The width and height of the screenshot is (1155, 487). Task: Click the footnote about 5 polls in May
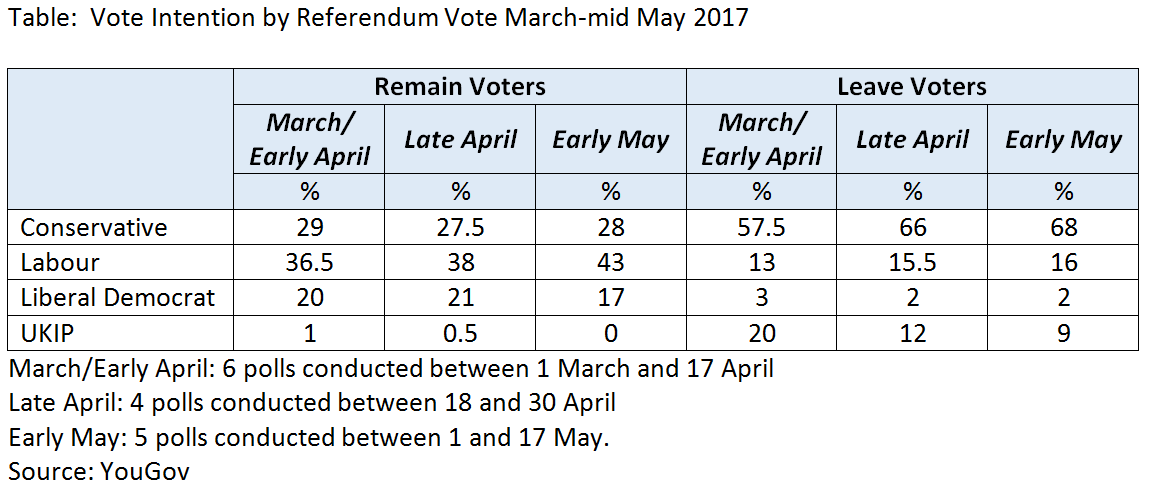pyautogui.click(x=309, y=438)
